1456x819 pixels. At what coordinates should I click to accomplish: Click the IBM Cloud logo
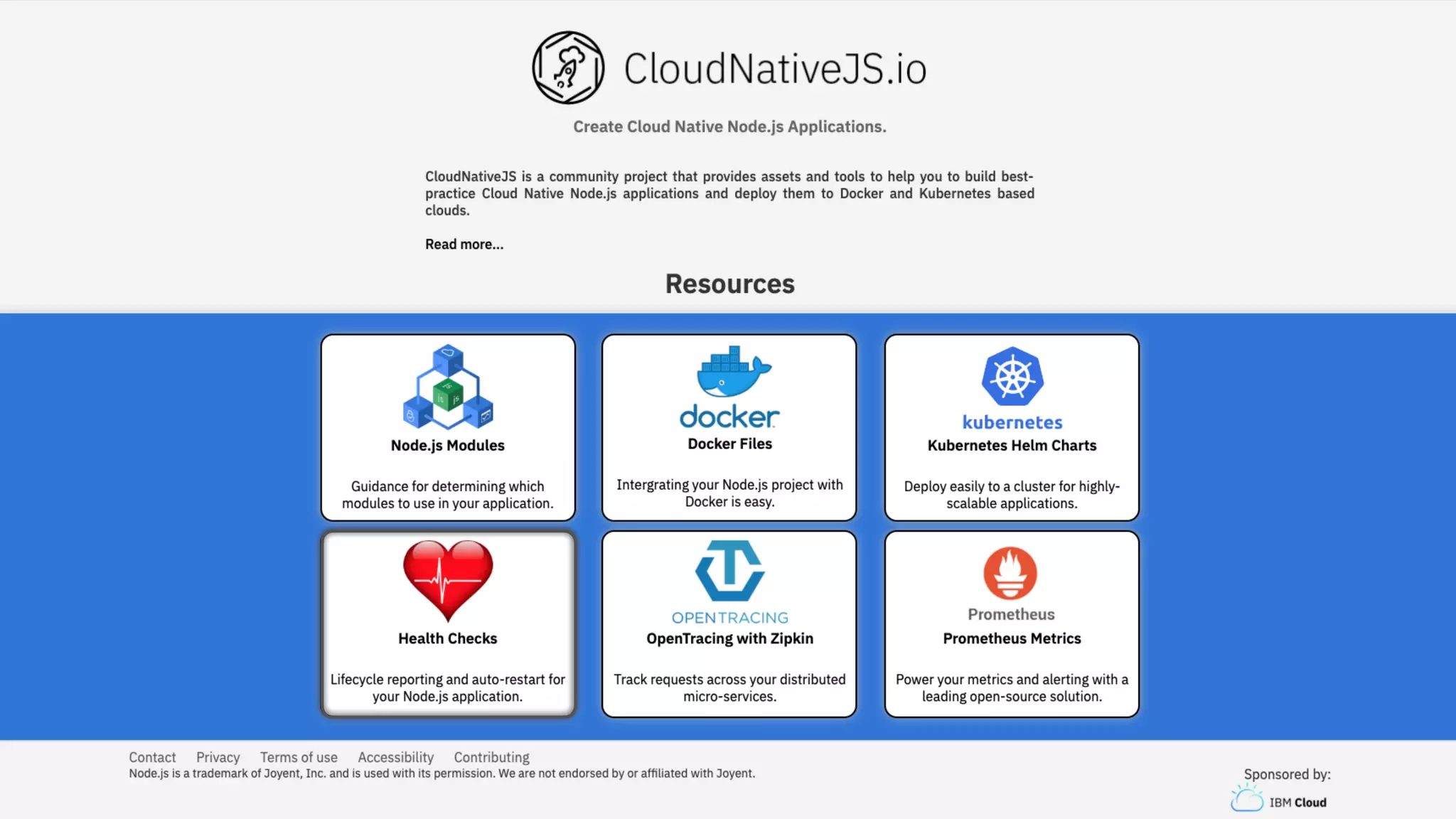coord(1279,800)
